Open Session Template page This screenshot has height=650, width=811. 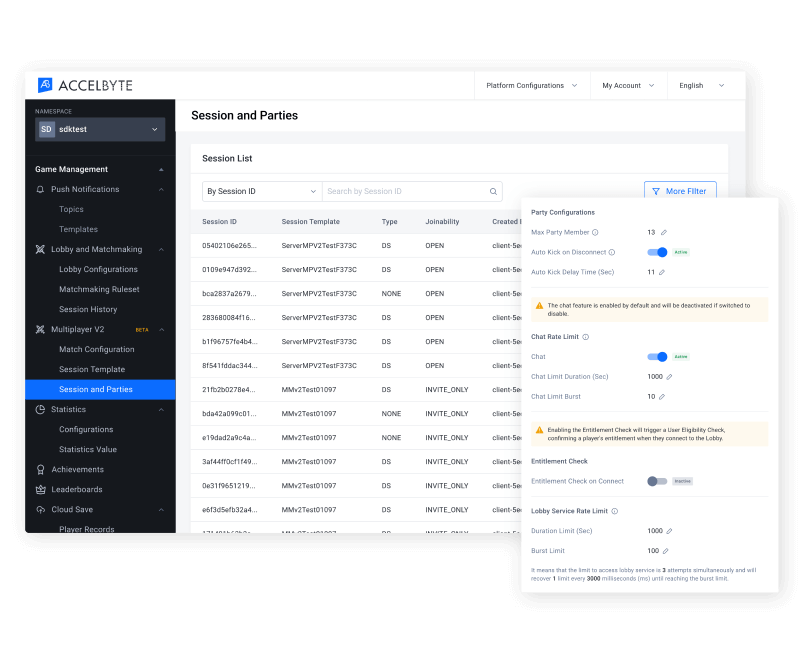click(x=92, y=370)
